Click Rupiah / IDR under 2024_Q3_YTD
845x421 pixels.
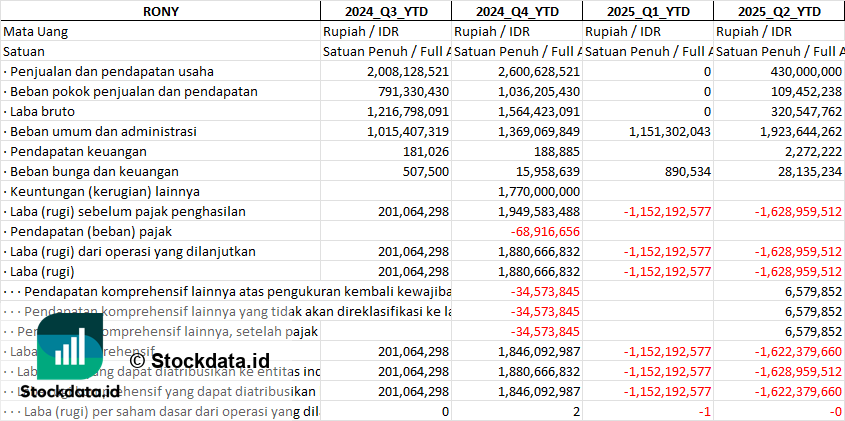coord(361,32)
